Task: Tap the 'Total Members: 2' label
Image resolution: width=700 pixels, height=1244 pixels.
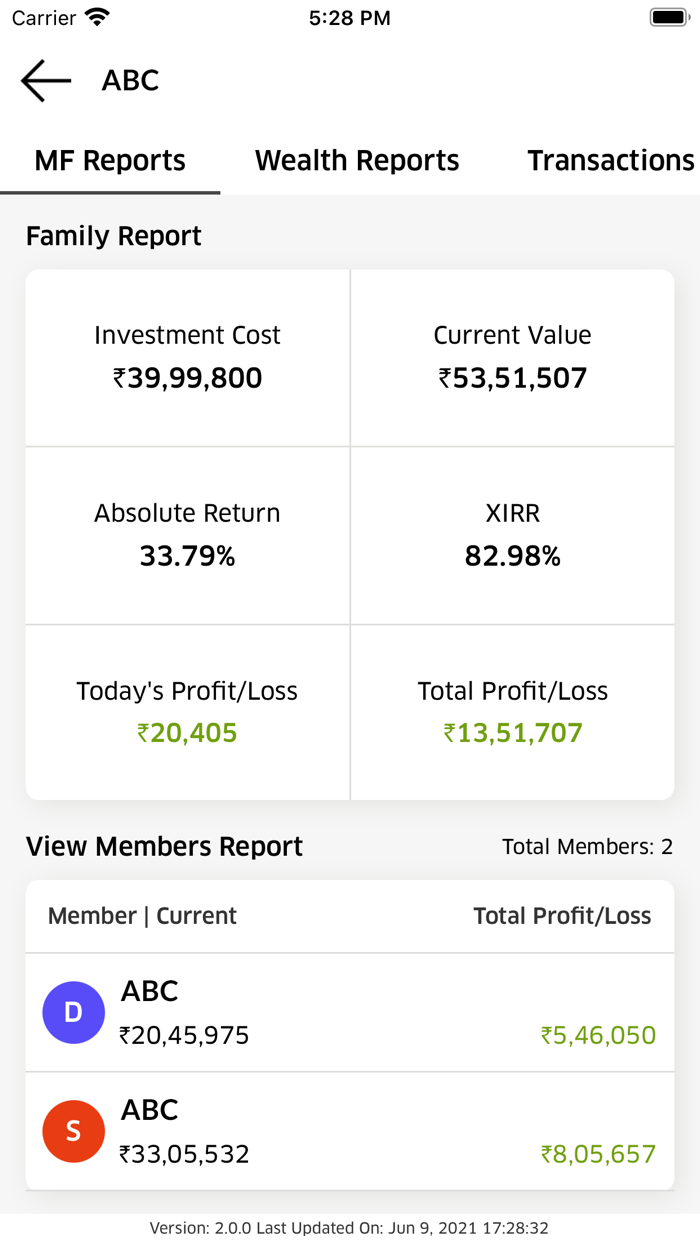Action: coord(587,846)
